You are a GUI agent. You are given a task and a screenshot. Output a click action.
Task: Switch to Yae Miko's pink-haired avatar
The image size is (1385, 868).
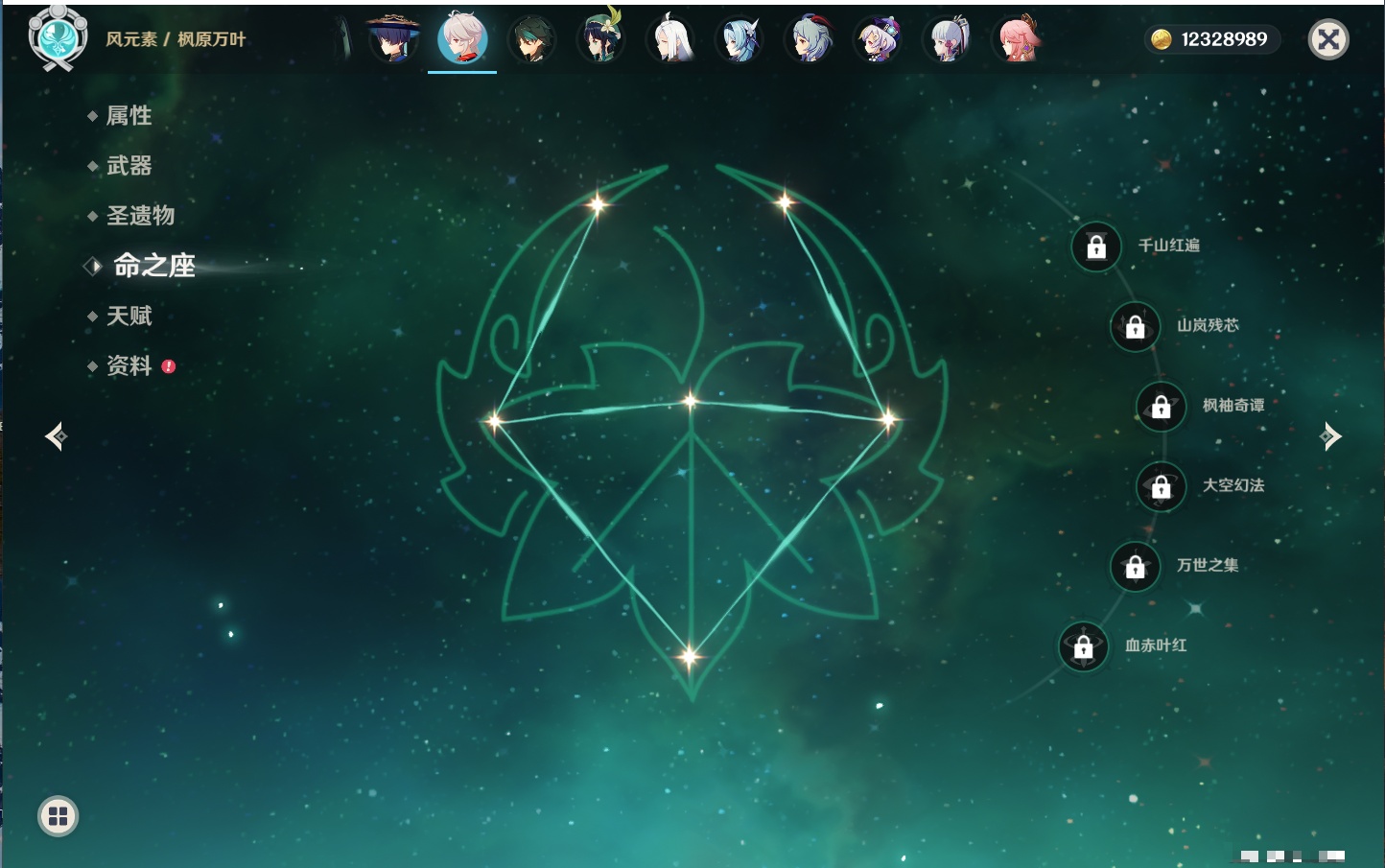[x=1018, y=39]
